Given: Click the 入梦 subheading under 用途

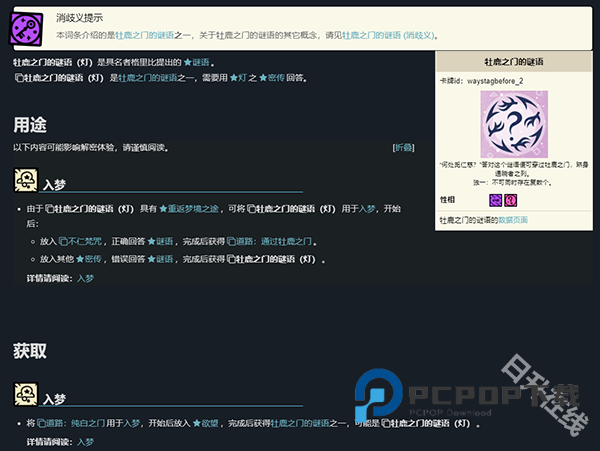Looking at the screenshot, I should click(54, 185).
